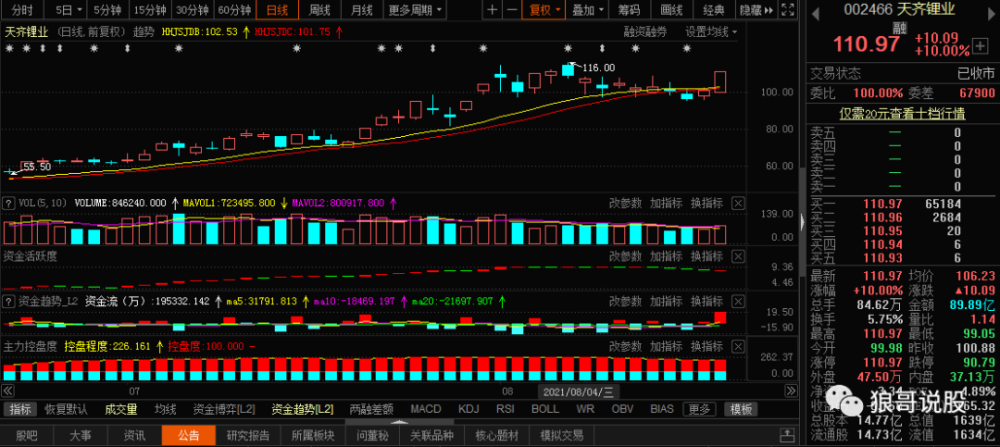Open the 核心题材 tab

(497, 436)
